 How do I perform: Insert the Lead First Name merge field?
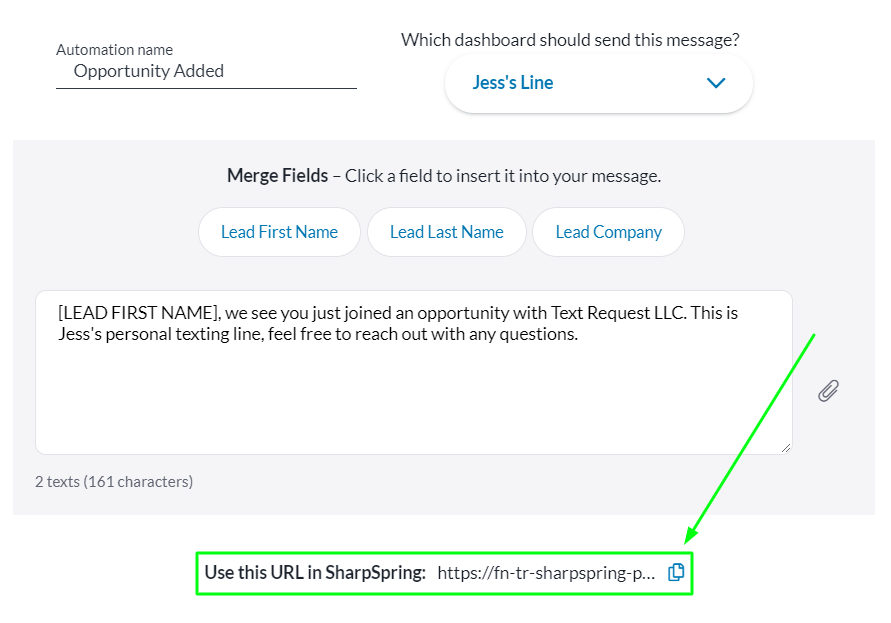[x=279, y=232]
